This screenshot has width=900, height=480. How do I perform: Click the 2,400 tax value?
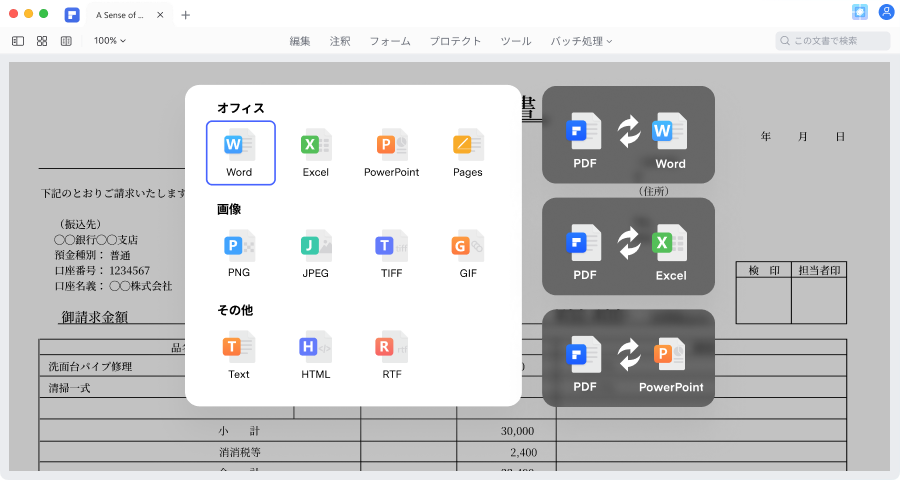[x=523, y=452]
